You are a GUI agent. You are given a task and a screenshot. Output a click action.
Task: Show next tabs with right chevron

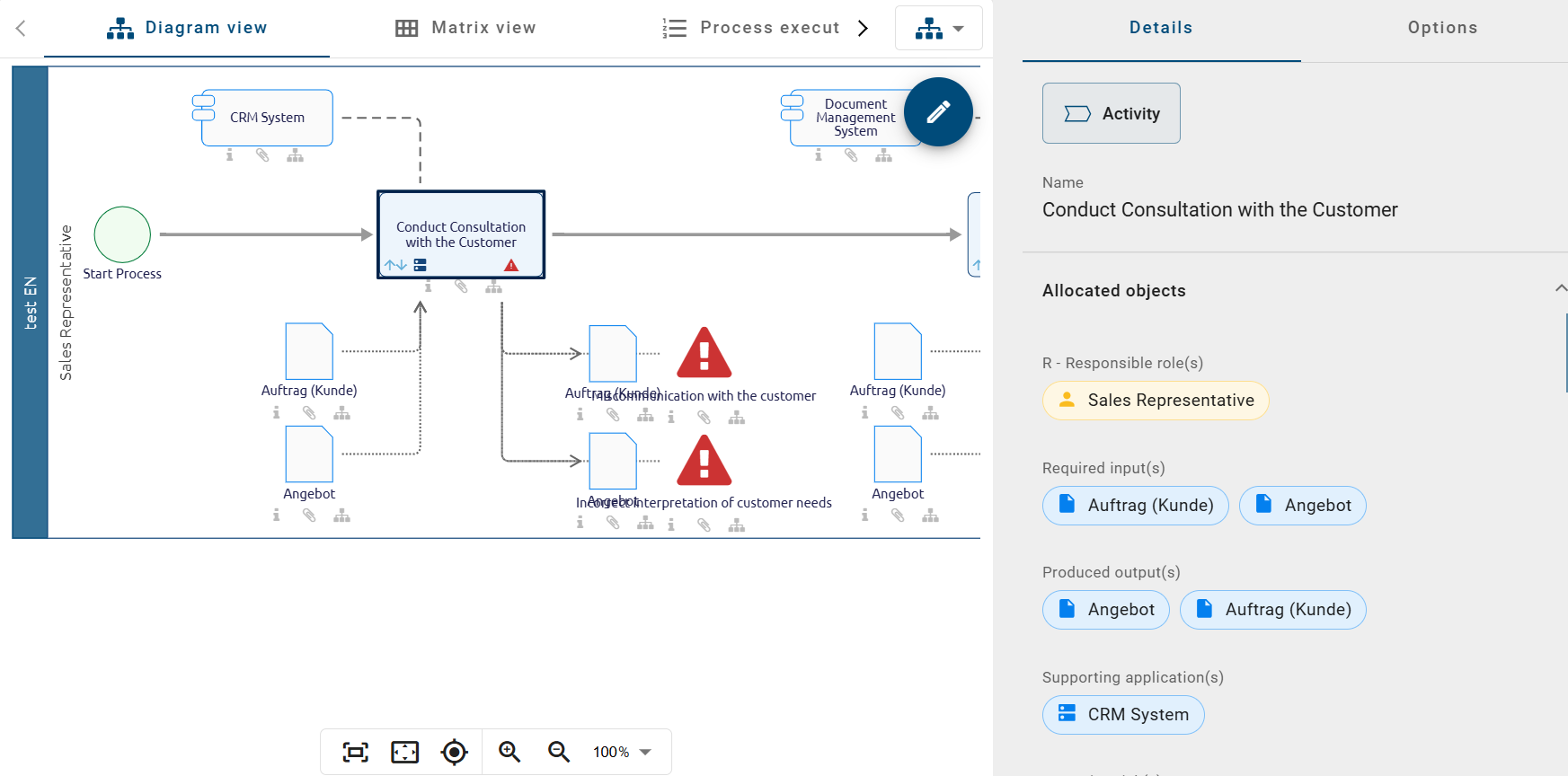click(863, 28)
